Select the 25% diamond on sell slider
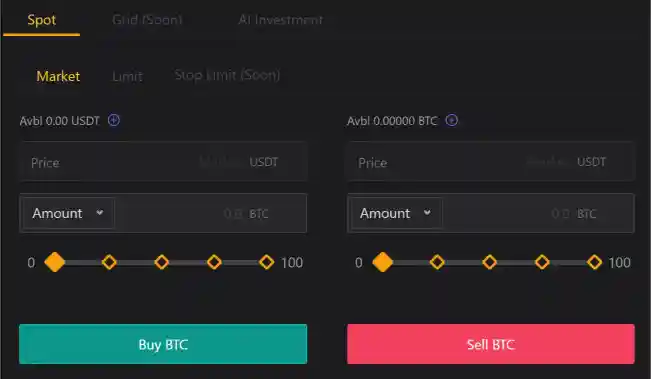The image size is (651, 379). [x=437, y=262]
